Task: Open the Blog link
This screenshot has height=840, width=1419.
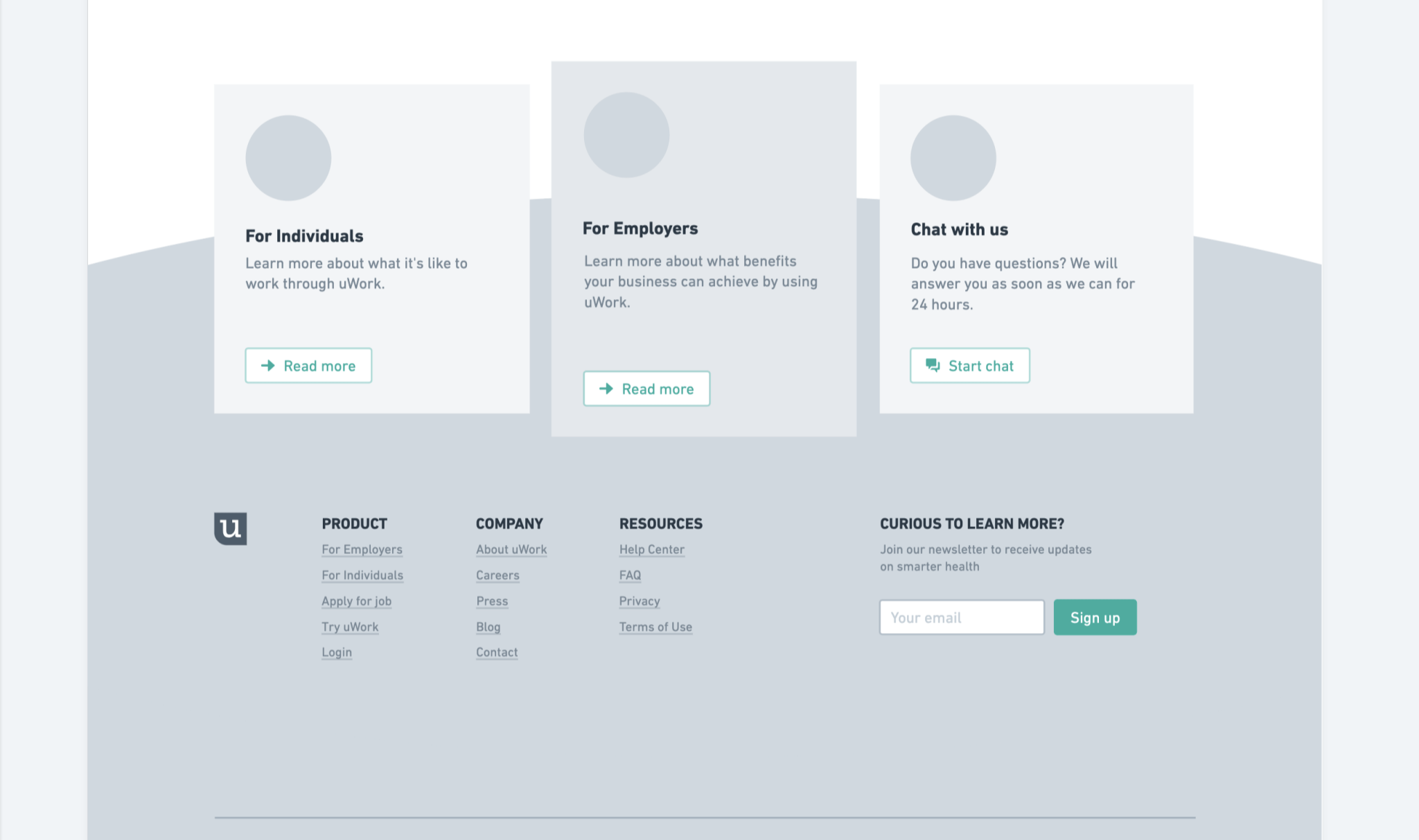Action: coord(488,627)
